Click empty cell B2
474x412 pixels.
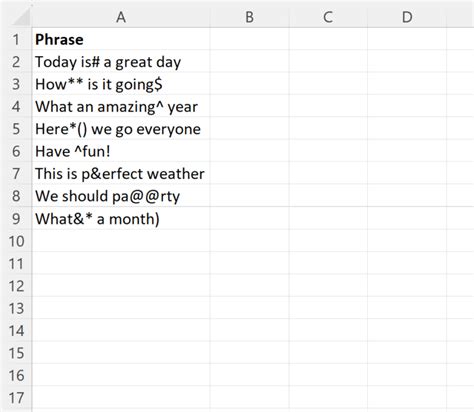pyautogui.click(x=250, y=61)
